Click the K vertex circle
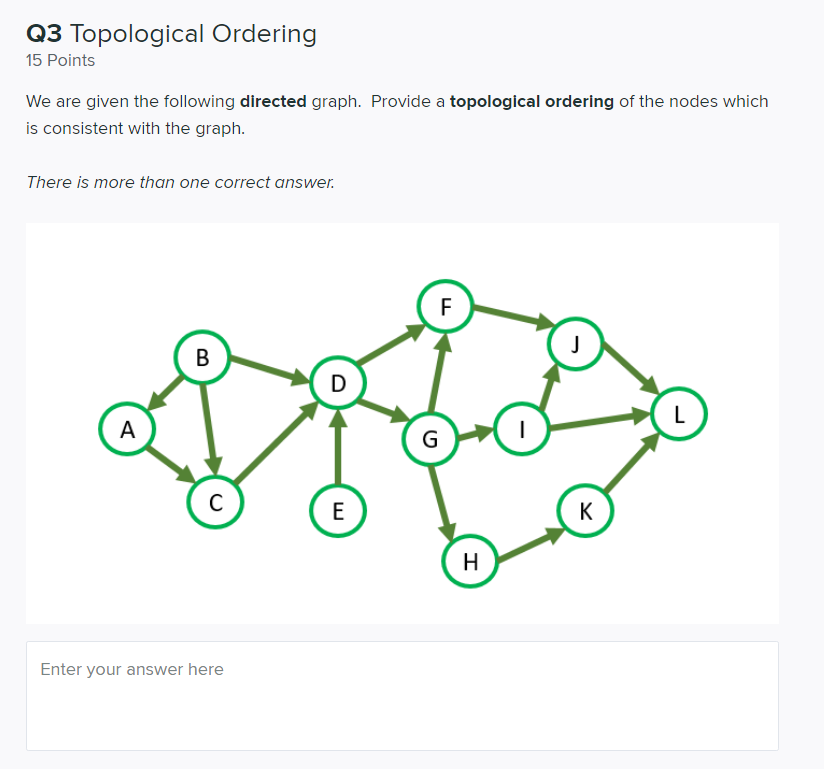This screenshot has height=769, width=824. [x=585, y=510]
